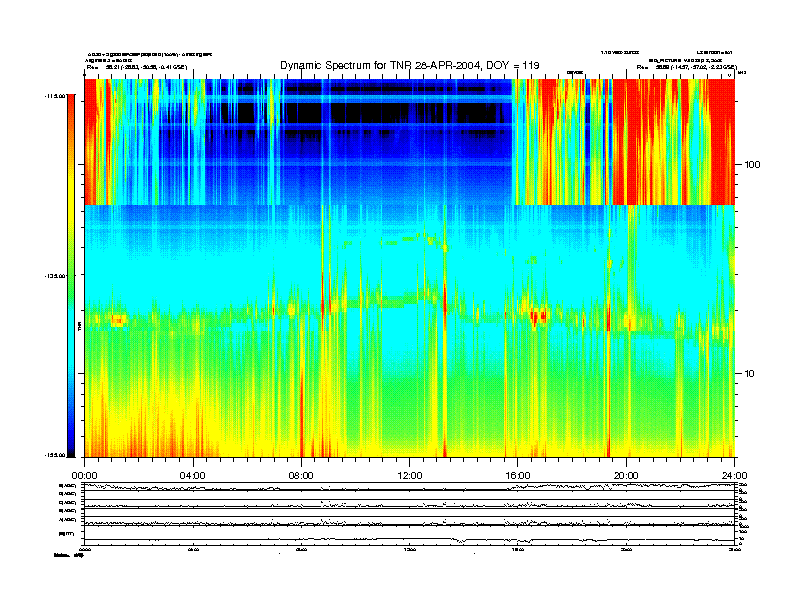
Task: Click the 04:00 time axis label
Action: (x=193, y=476)
